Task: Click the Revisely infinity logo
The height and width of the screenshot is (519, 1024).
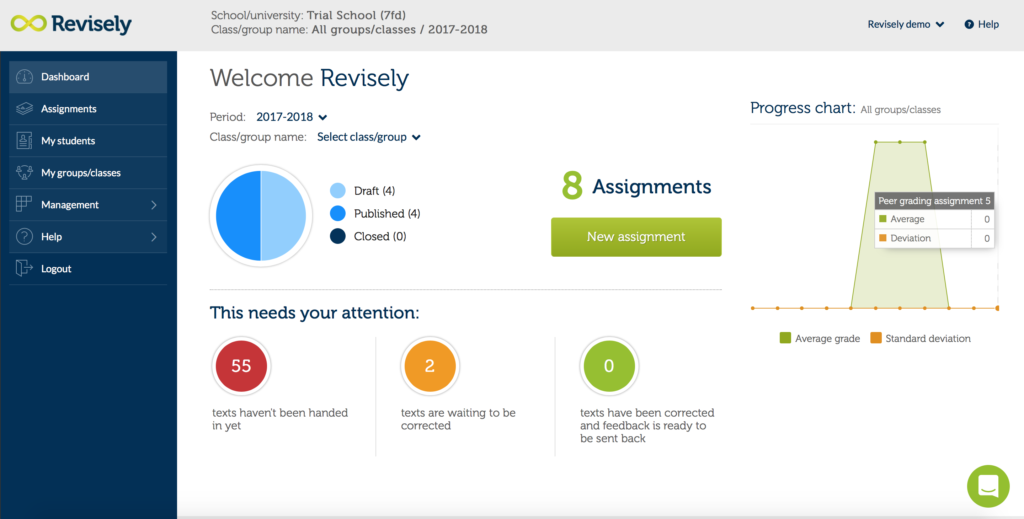Action: coord(29,25)
